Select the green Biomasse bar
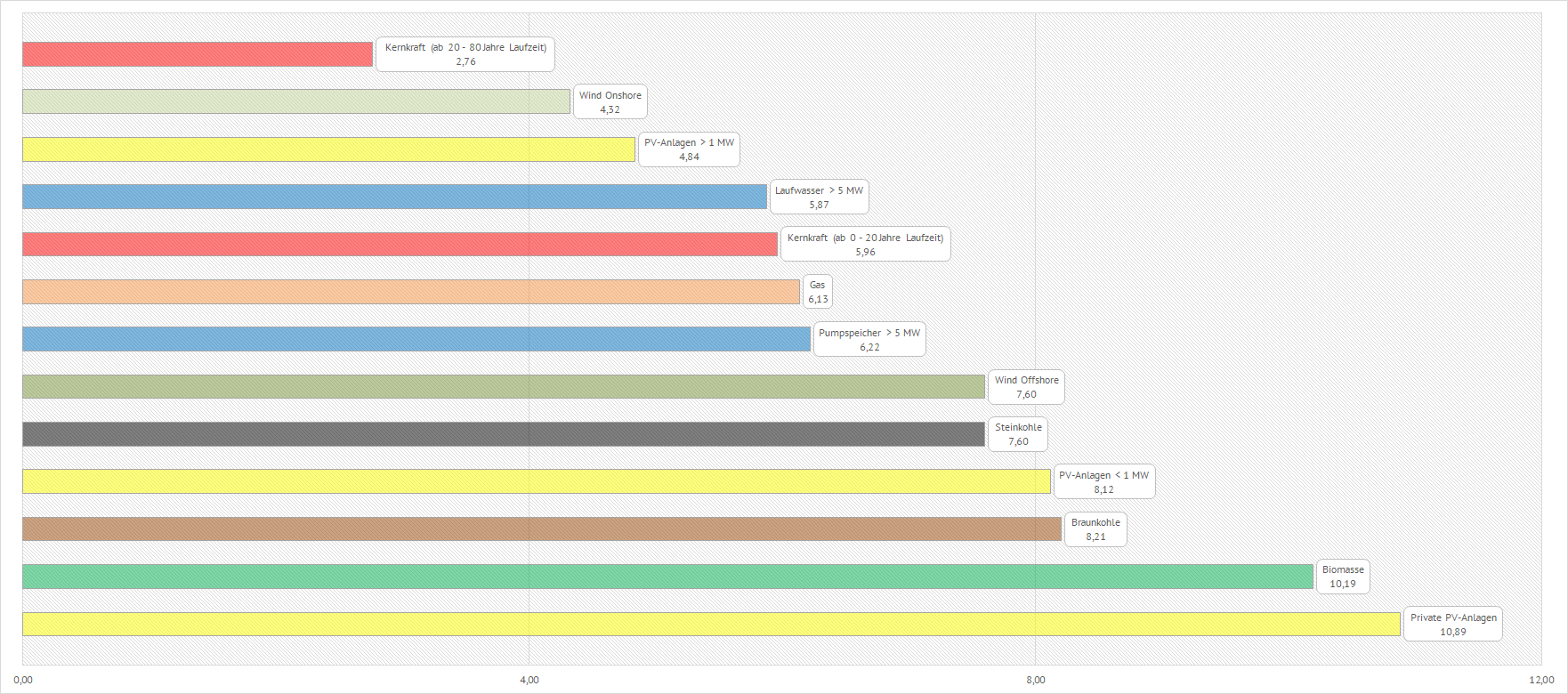This screenshot has height=694, width=1568. click(667, 577)
